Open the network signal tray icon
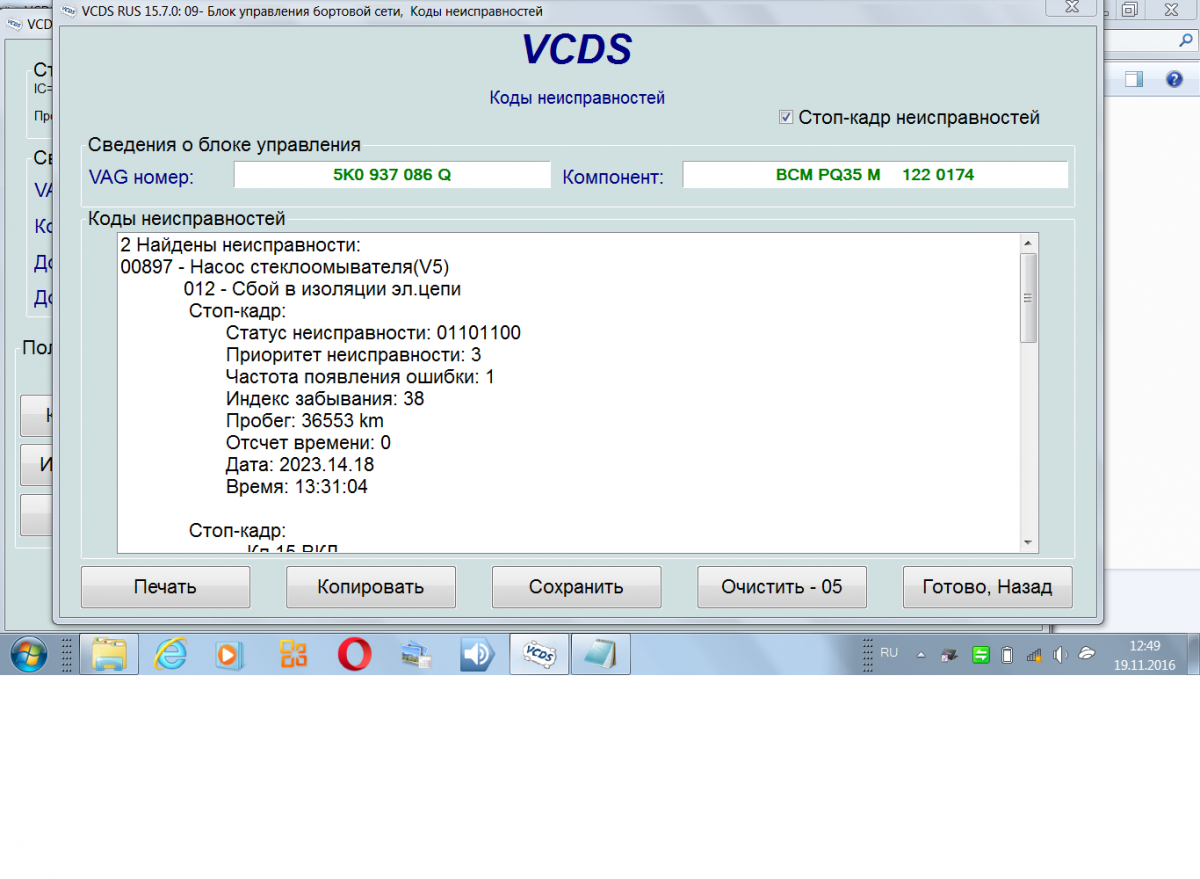This screenshot has width=1200, height=879. pyautogui.click(x=1034, y=656)
